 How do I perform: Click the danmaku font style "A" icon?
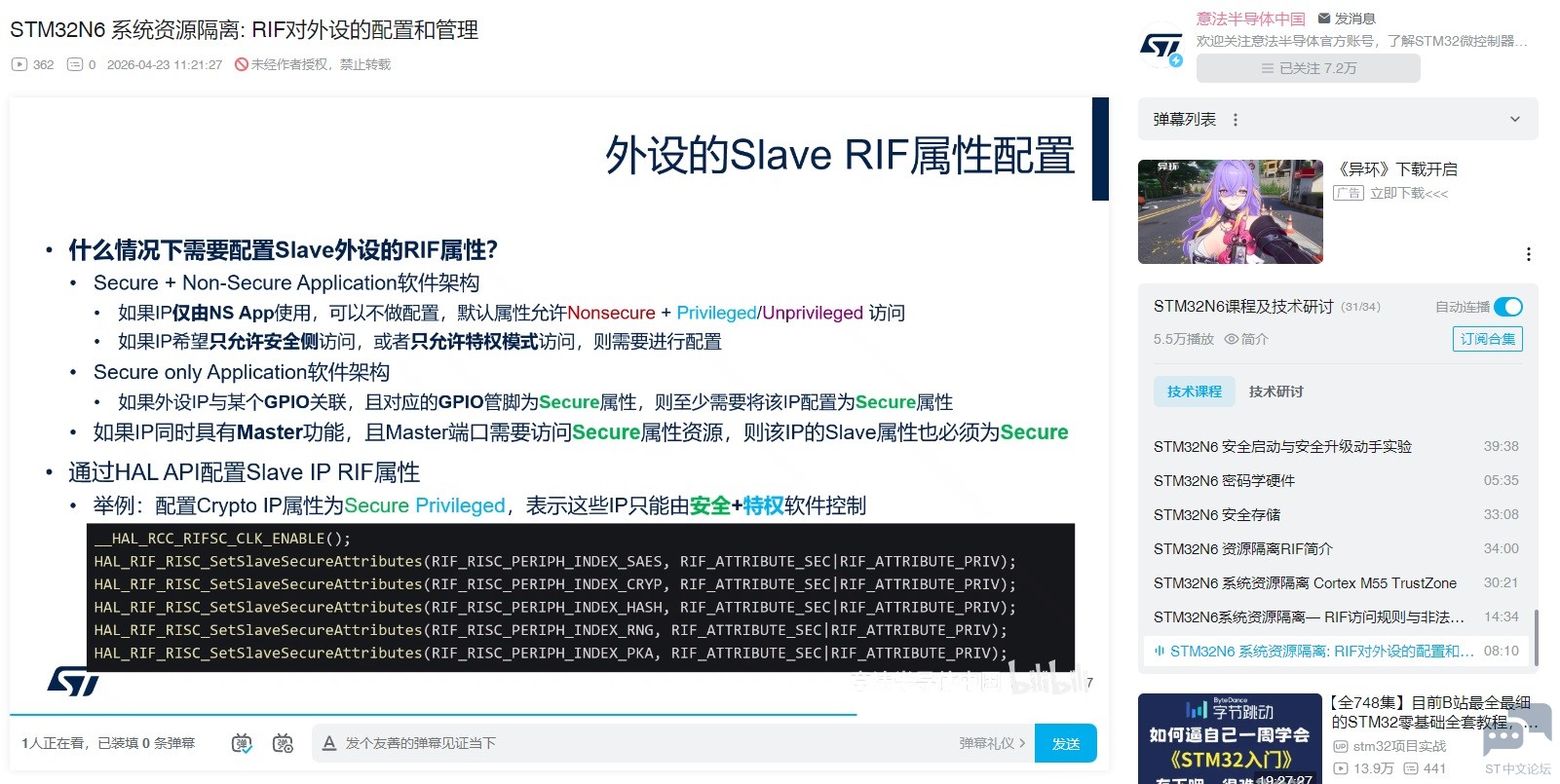(329, 743)
